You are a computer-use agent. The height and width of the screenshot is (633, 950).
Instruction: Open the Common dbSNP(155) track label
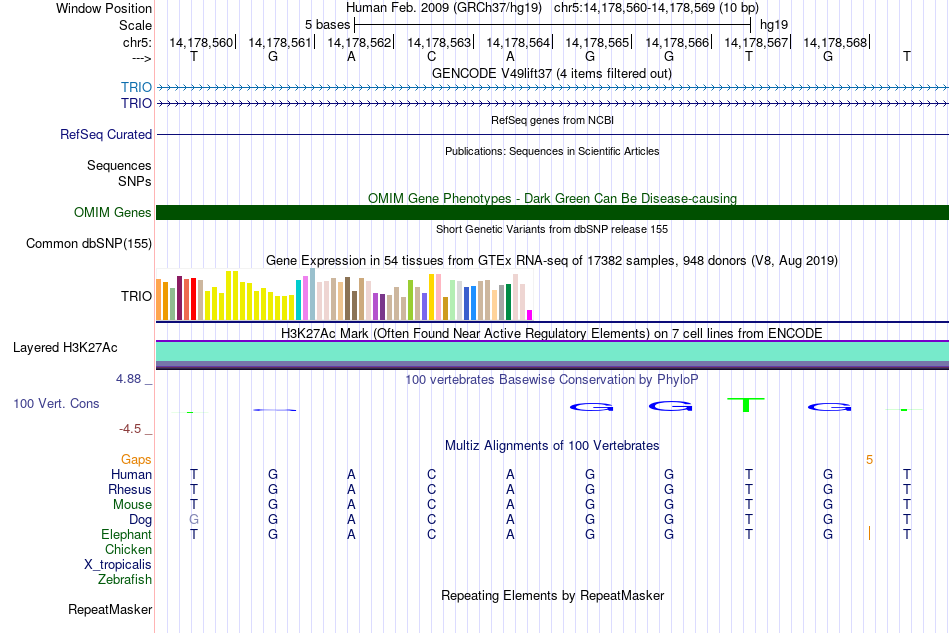(88, 244)
